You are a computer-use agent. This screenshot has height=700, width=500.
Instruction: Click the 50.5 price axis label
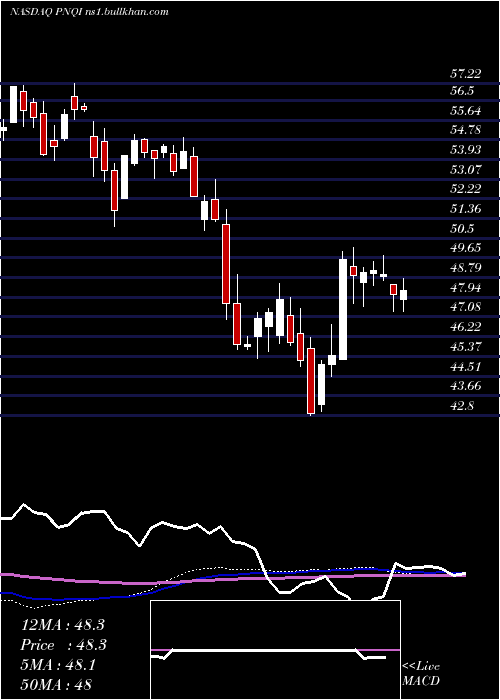coord(462,229)
